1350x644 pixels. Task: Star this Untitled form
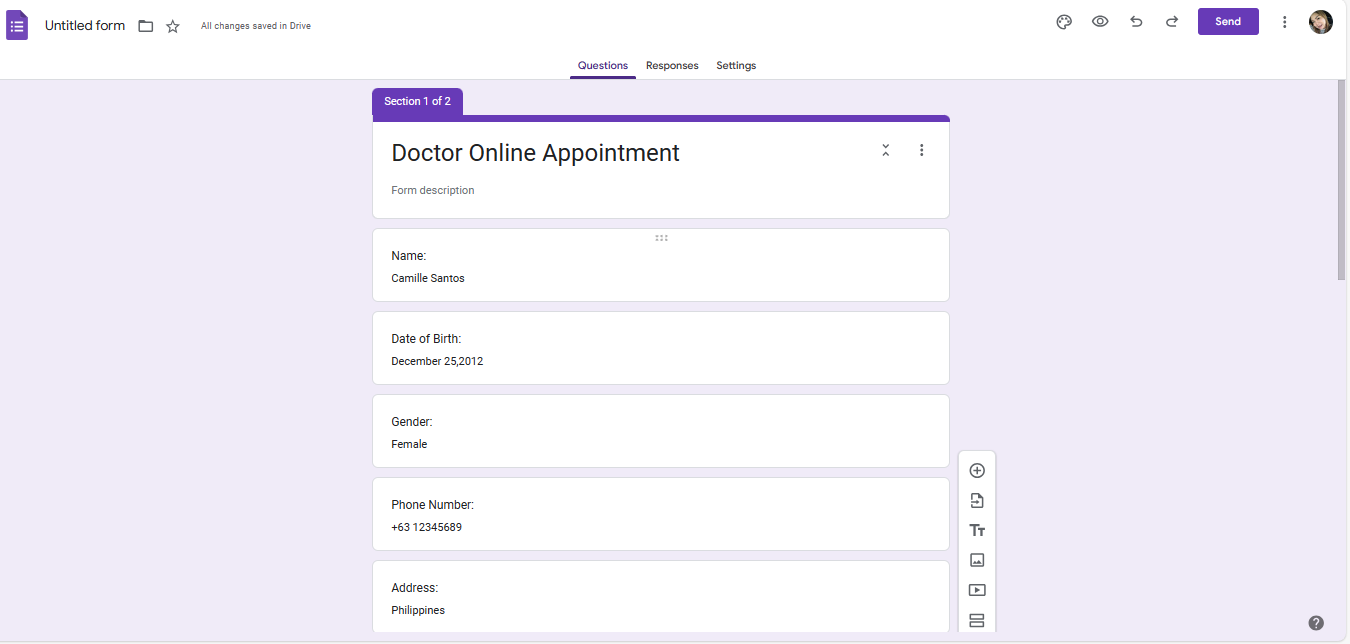pos(173,26)
